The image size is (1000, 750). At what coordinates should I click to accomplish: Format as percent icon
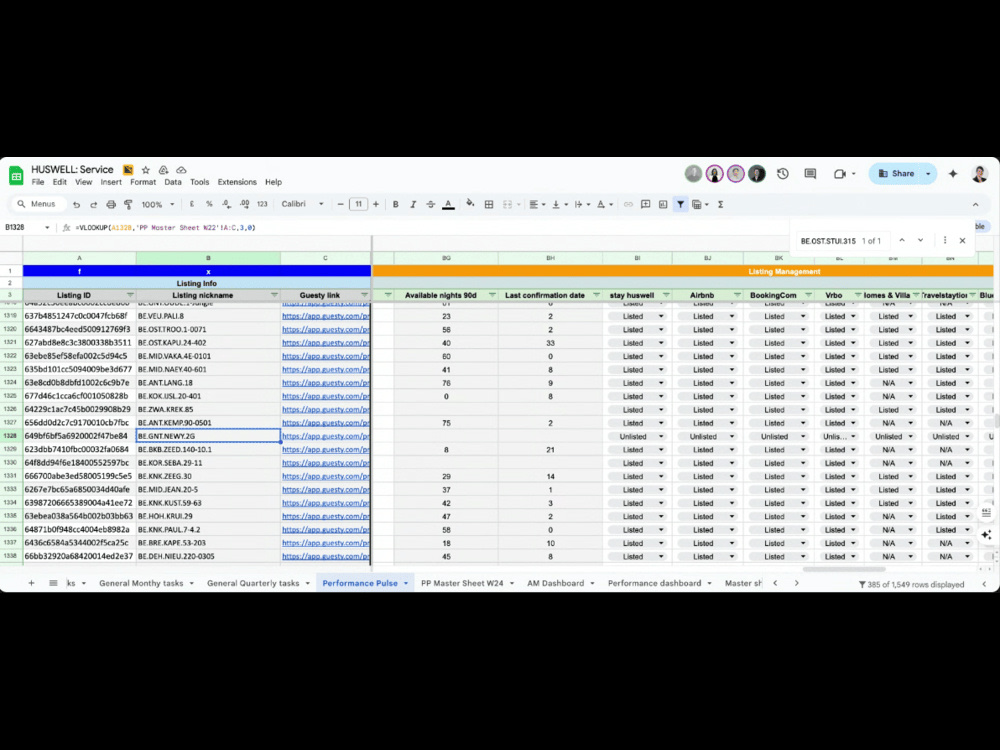209,205
